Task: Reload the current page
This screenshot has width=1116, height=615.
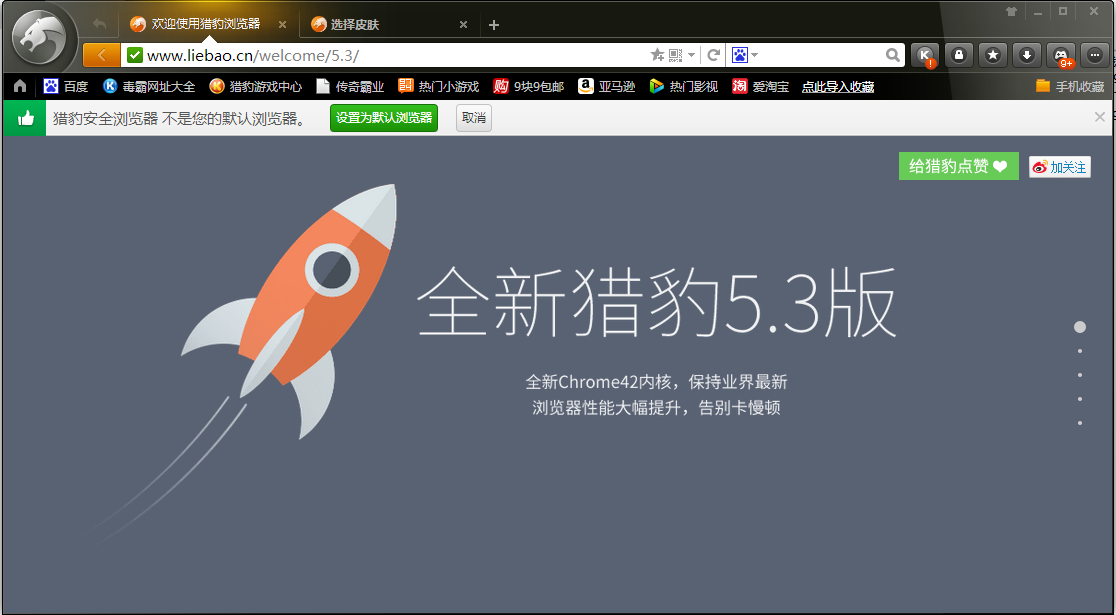Action: click(713, 54)
